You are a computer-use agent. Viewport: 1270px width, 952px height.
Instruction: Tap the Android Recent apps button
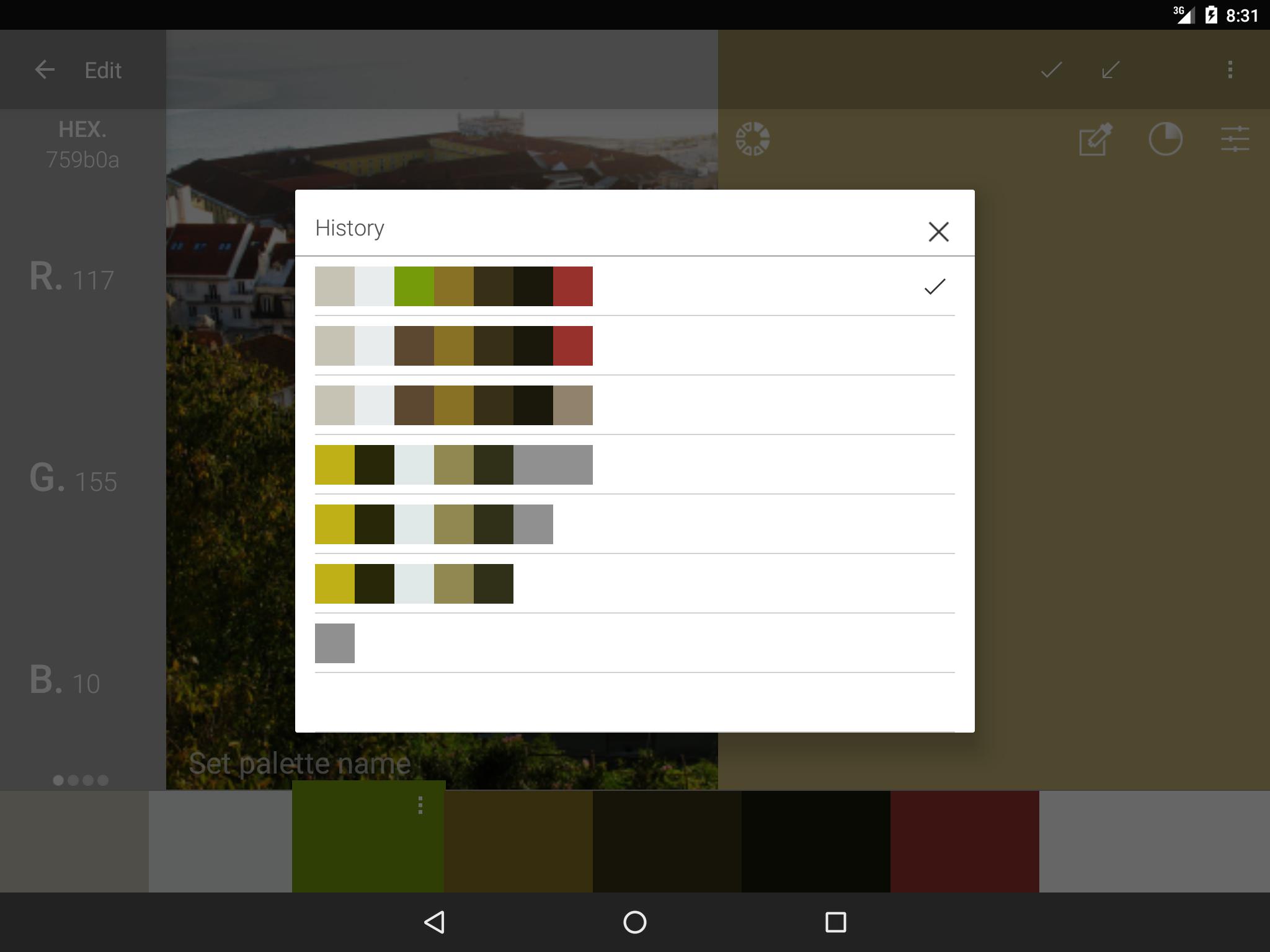[835, 922]
